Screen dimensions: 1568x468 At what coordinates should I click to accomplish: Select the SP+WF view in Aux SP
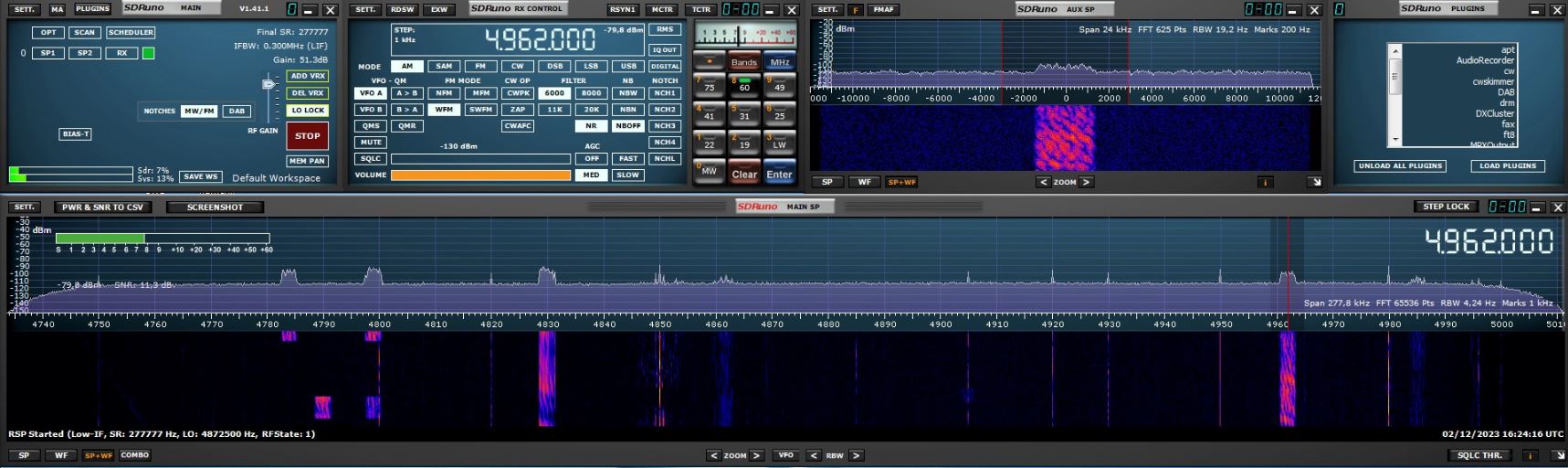click(901, 182)
